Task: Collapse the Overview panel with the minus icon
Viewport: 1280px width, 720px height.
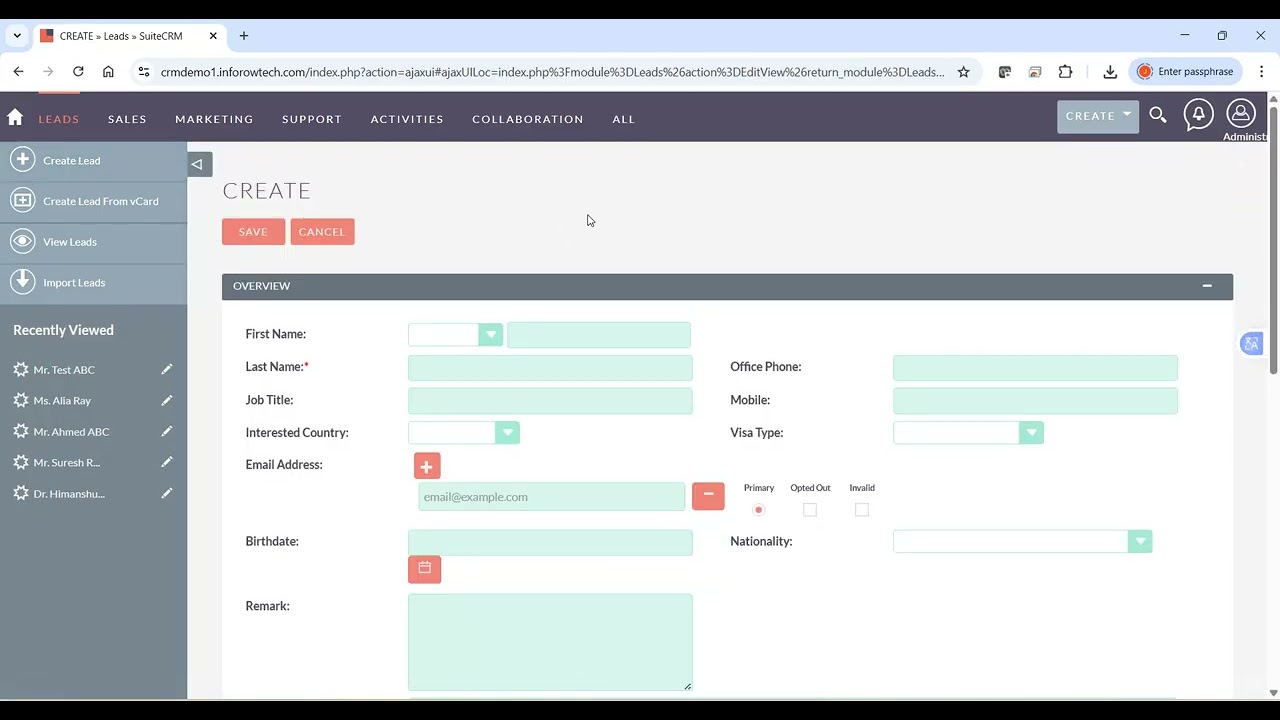Action: click(x=1207, y=286)
